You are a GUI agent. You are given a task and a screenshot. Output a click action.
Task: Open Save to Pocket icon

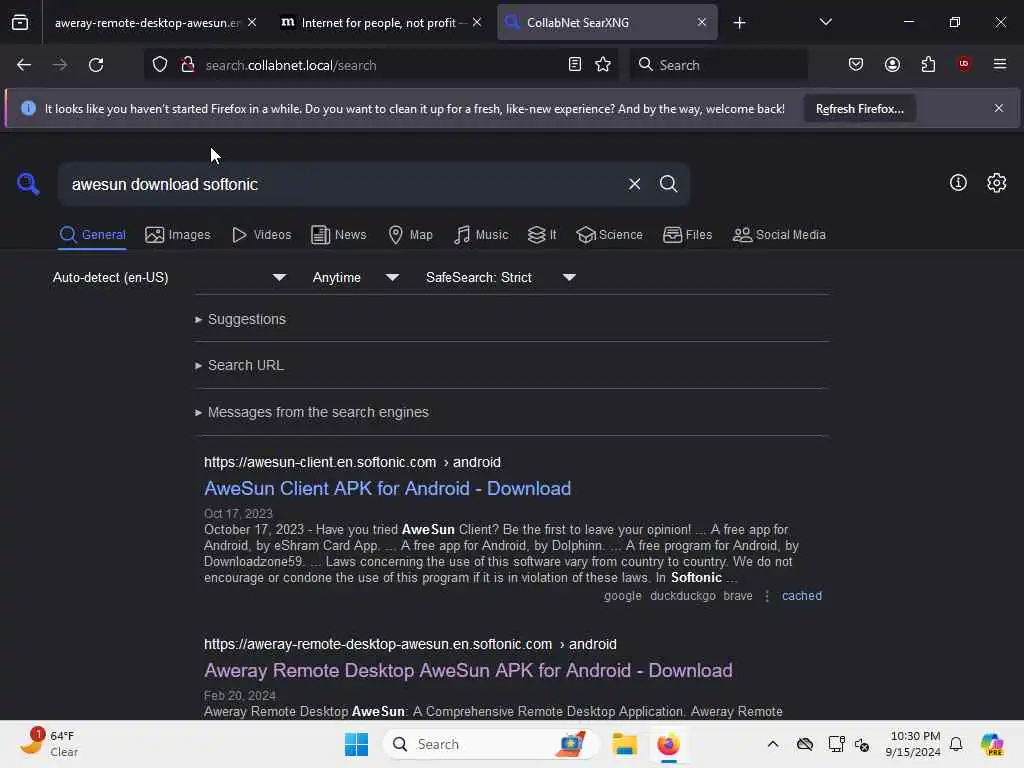856,64
